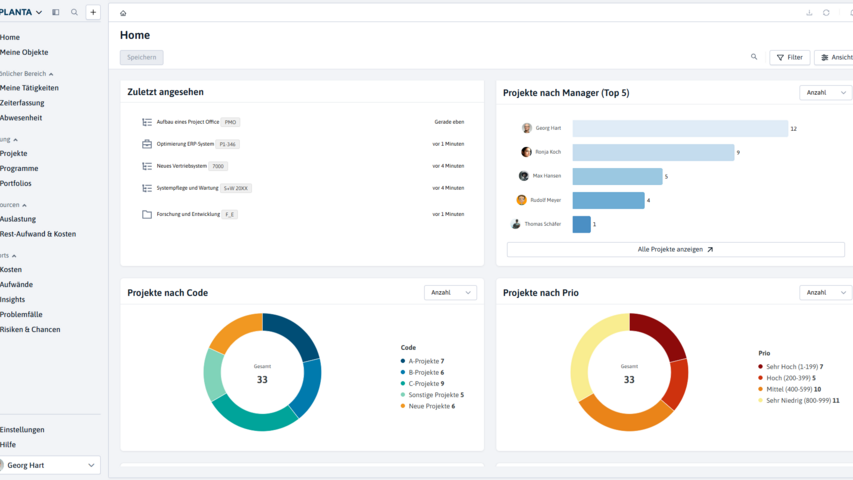Click icon beside Systempflege und Wartung
The height and width of the screenshot is (480, 853).
[147, 188]
